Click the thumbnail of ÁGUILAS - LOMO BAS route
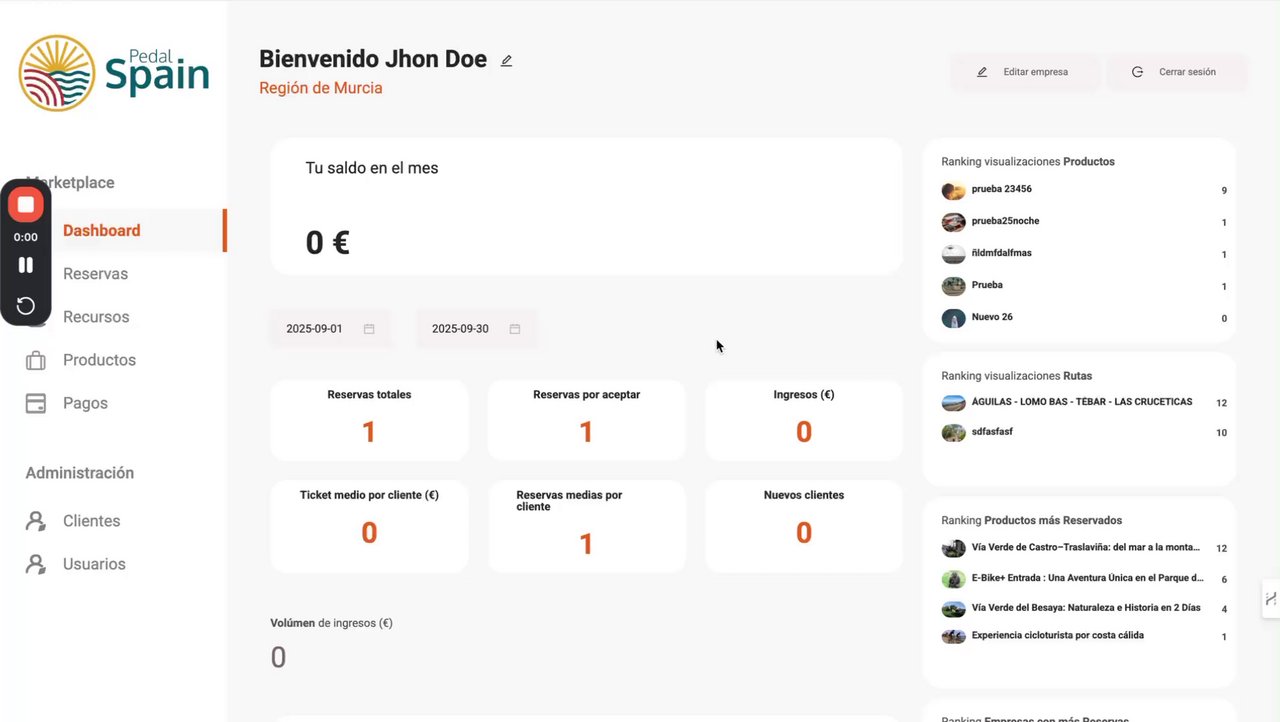 click(x=954, y=403)
